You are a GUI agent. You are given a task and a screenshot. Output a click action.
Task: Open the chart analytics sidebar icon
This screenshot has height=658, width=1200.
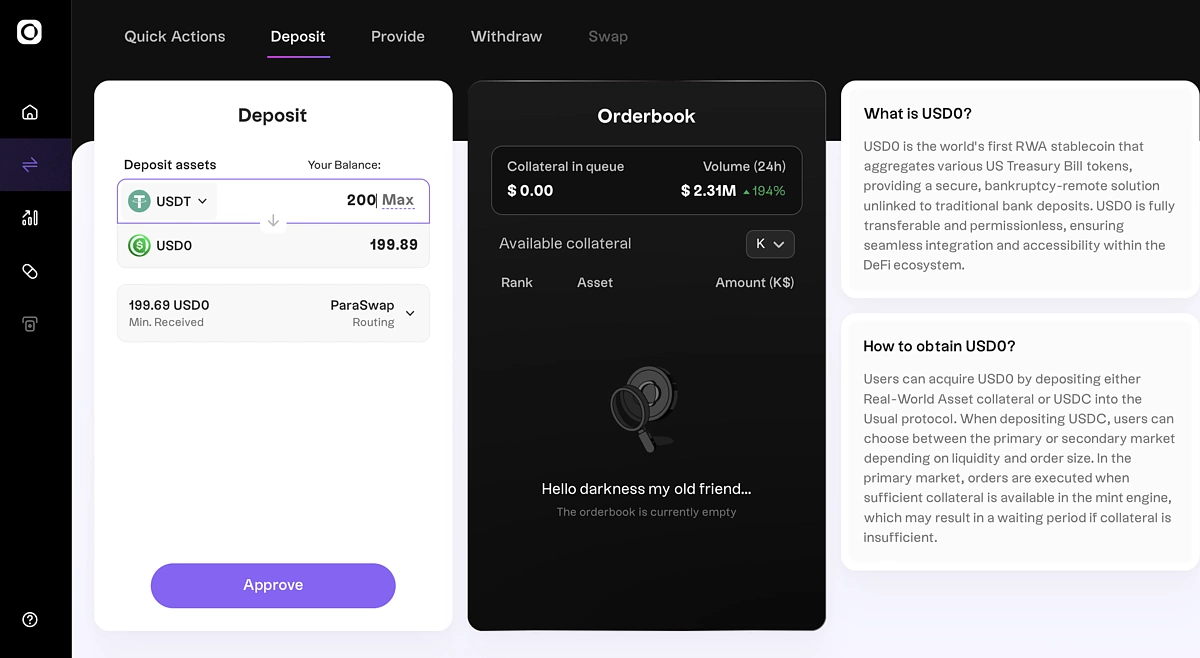tap(30, 217)
